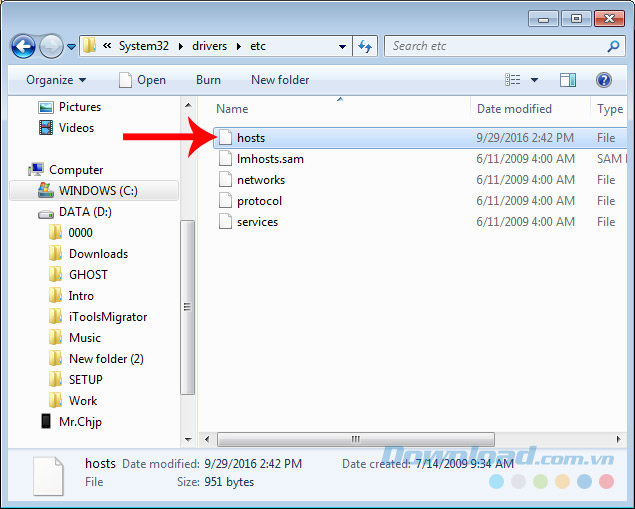
Task: Click the horizontal scrollbar thumb
Action: coord(356,439)
